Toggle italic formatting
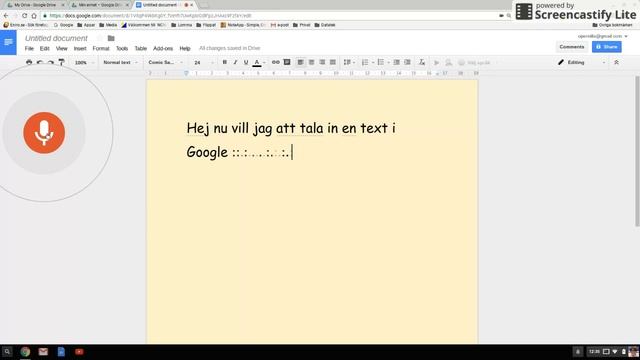The height and width of the screenshot is (360, 640). click(235, 62)
